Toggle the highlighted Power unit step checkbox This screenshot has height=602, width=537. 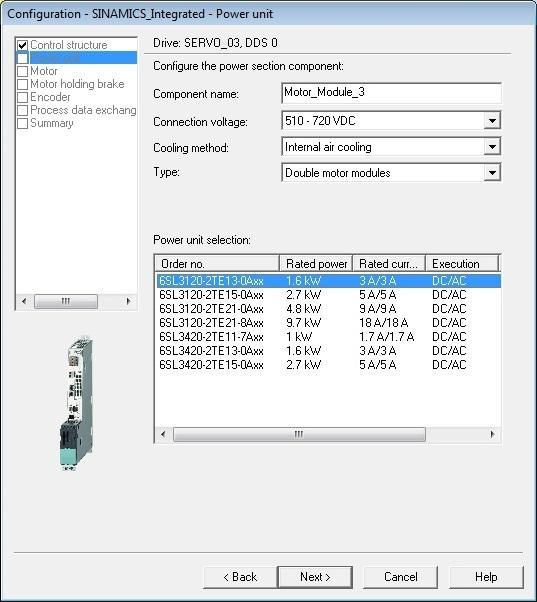(23, 58)
